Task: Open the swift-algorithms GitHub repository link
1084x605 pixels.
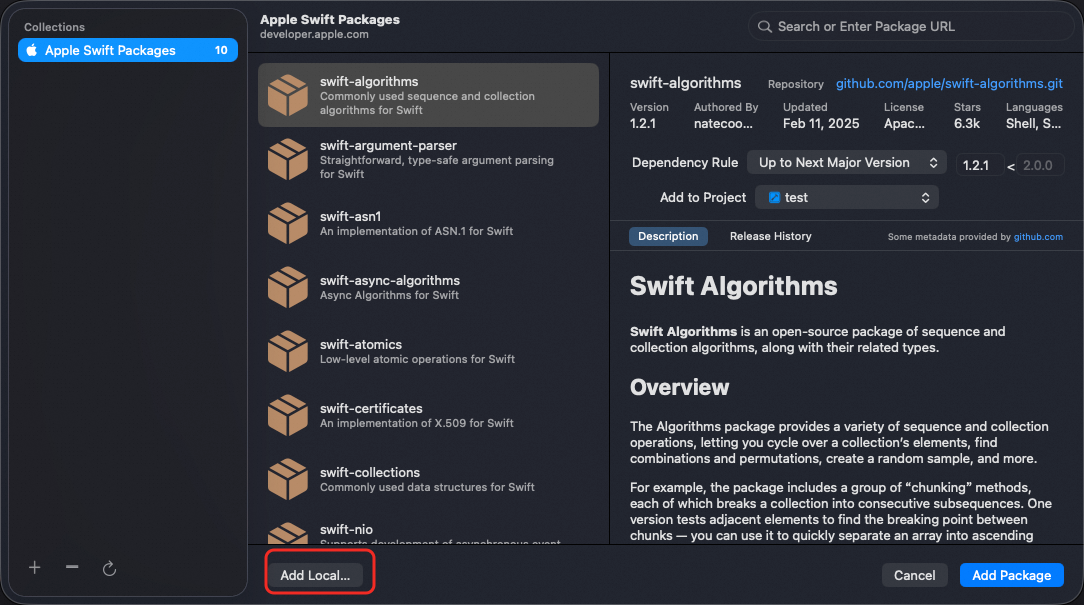Action: pos(948,84)
